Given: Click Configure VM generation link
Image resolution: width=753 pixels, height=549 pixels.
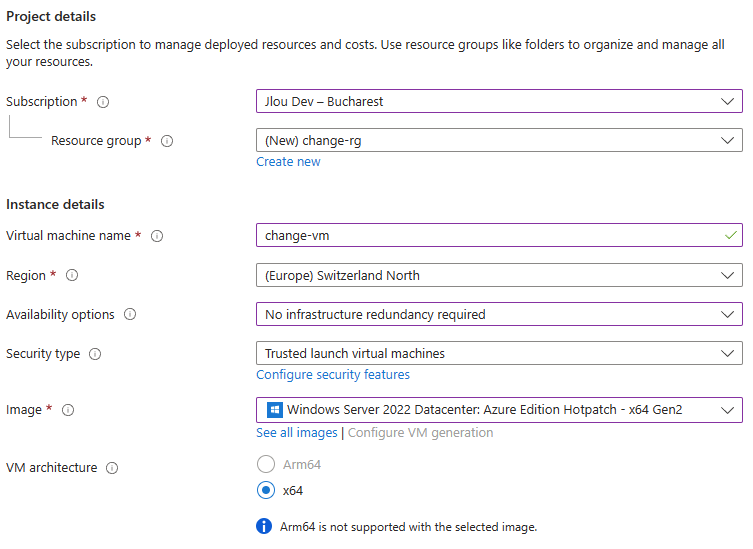Looking at the screenshot, I should 420,433.
